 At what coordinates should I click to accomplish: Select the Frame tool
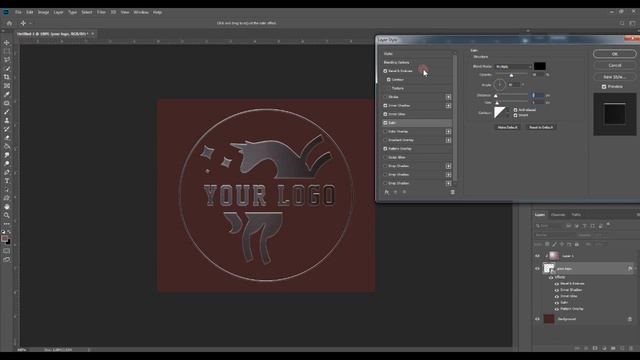click(7, 86)
